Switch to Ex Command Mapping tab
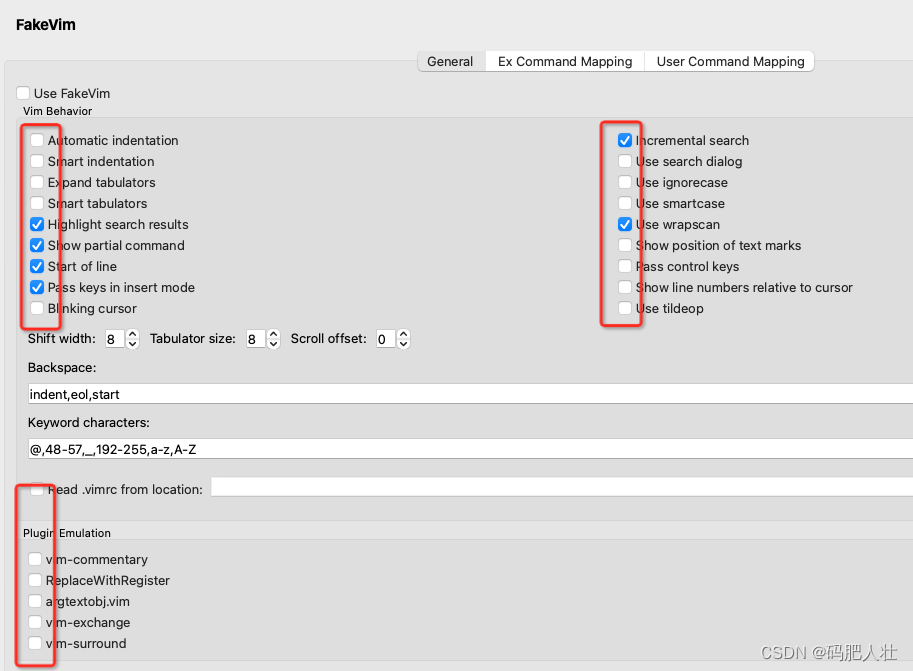Viewport: 913px width, 671px height. pyautogui.click(x=565, y=61)
